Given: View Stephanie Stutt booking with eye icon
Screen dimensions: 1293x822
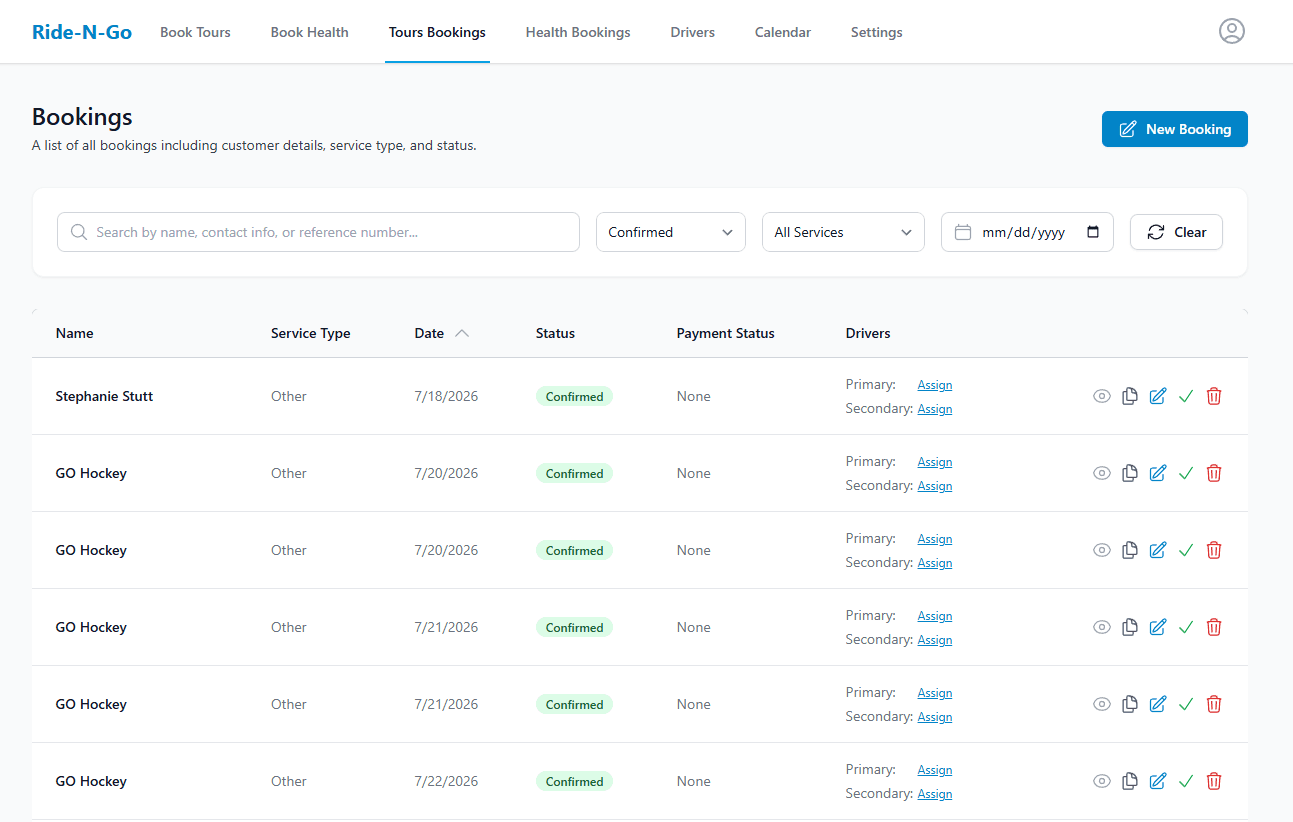Looking at the screenshot, I should click(x=1102, y=396).
